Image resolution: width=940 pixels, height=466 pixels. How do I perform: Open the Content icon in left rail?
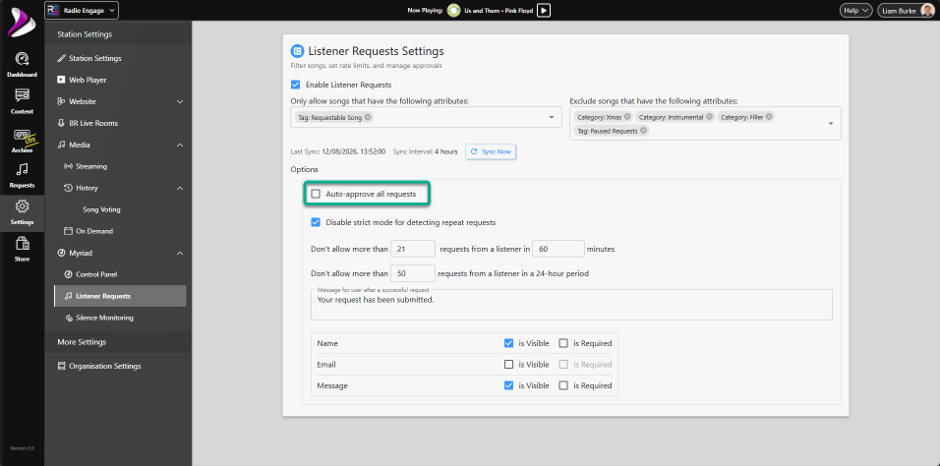point(22,95)
